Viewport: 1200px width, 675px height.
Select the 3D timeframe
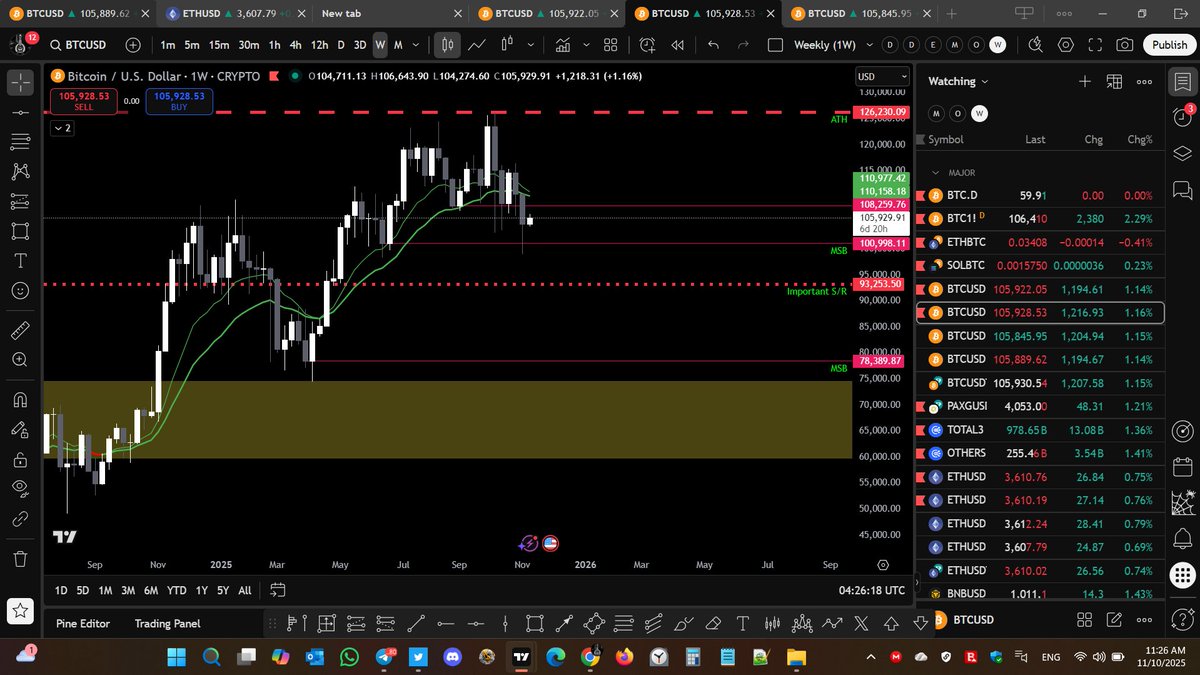[x=360, y=45]
